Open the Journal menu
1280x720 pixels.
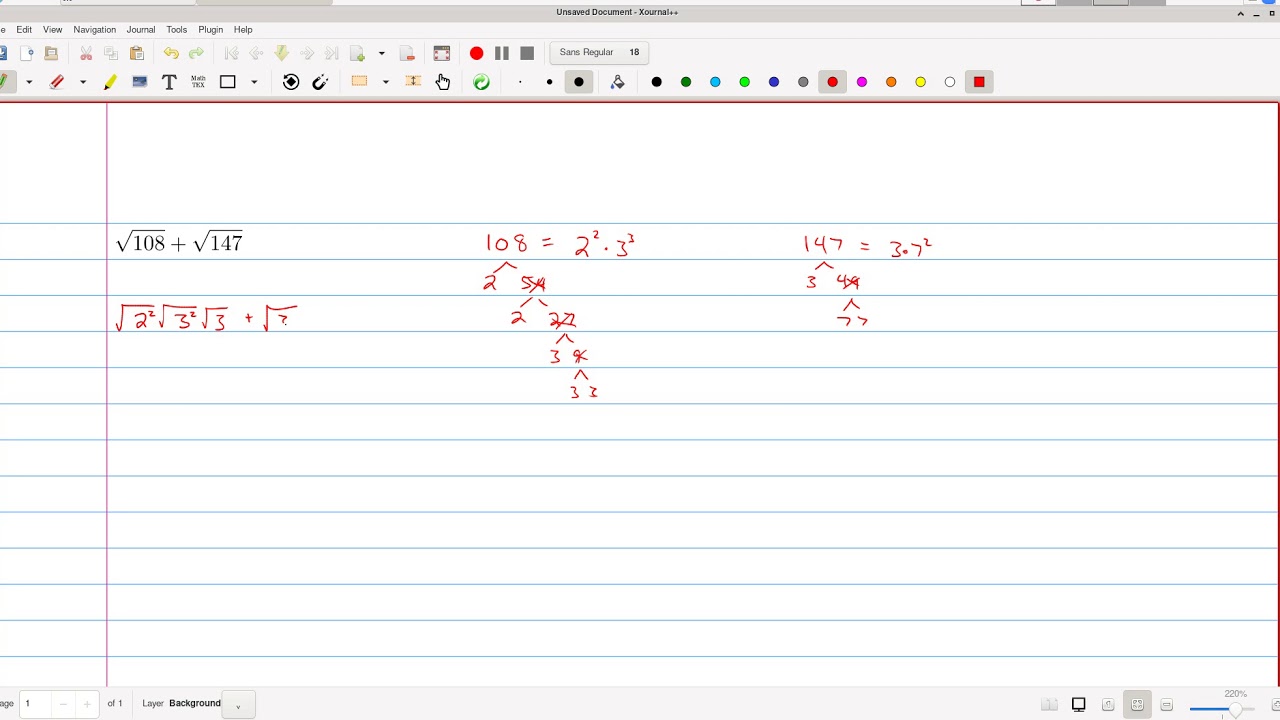click(141, 30)
